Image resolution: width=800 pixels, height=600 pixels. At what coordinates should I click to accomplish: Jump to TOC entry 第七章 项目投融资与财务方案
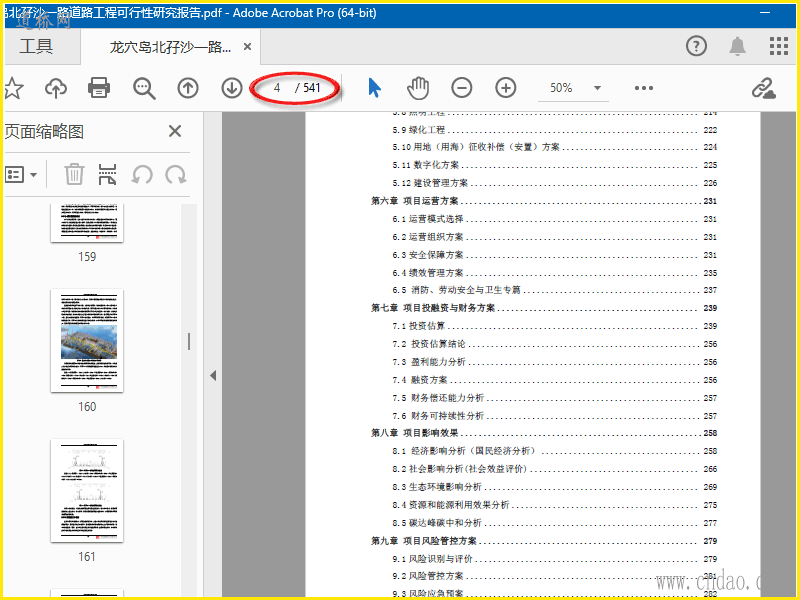544,308
